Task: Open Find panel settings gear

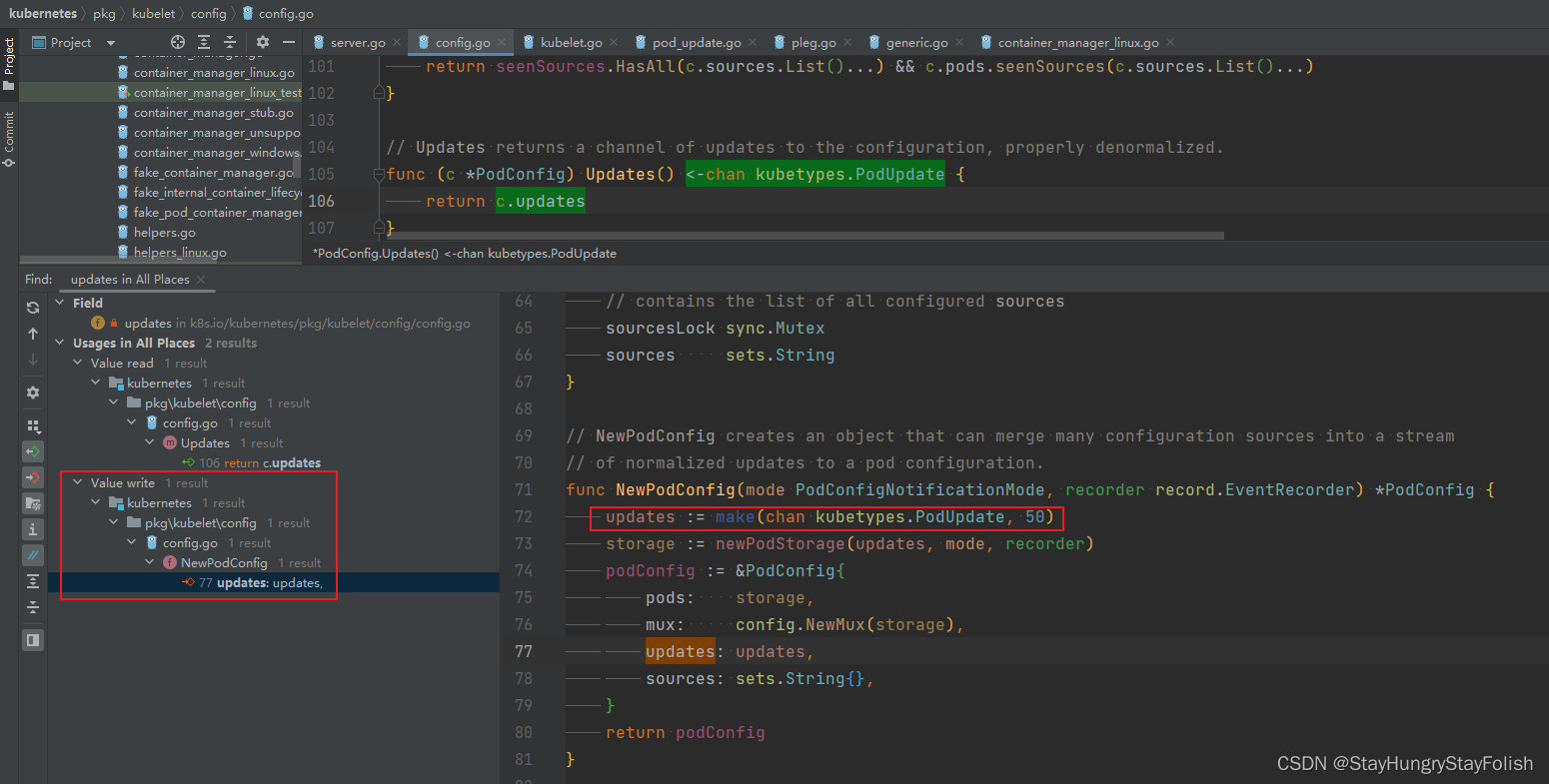Action: click(33, 392)
